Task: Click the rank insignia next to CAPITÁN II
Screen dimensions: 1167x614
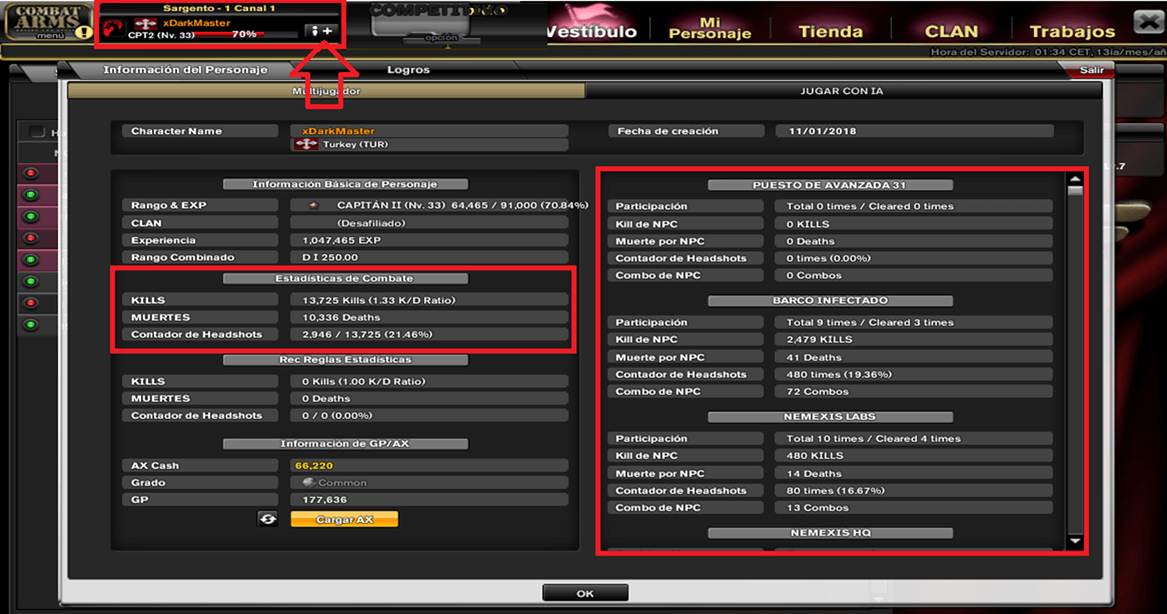Action: tap(314, 205)
